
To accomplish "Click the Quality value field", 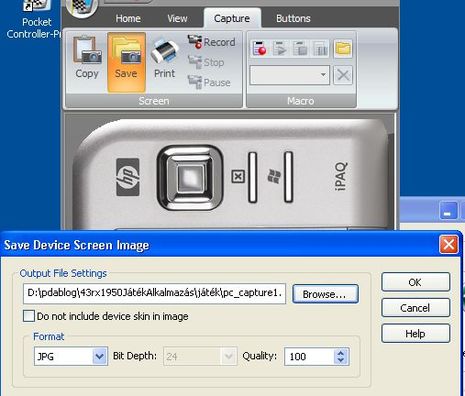I will (x=309, y=356).
